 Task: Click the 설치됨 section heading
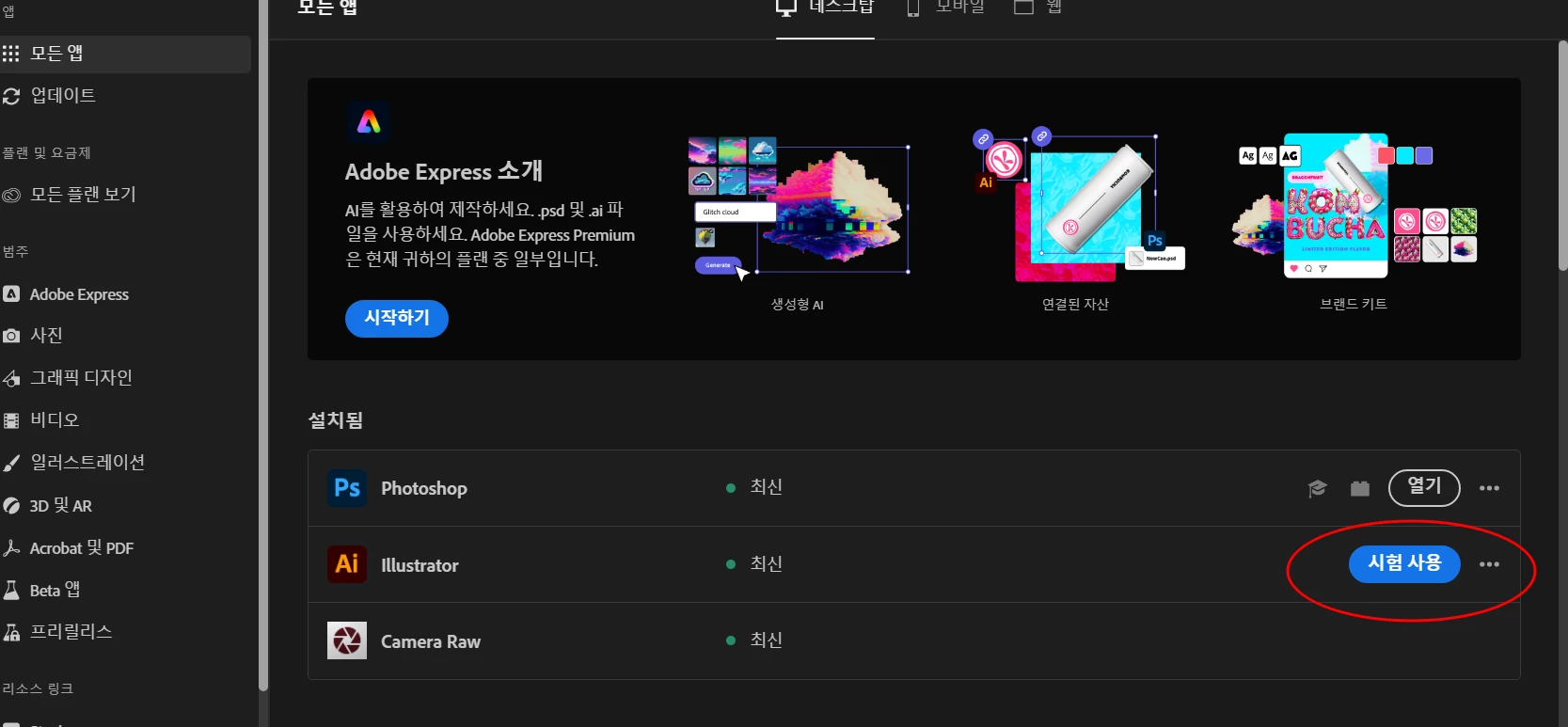click(x=336, y=420)
